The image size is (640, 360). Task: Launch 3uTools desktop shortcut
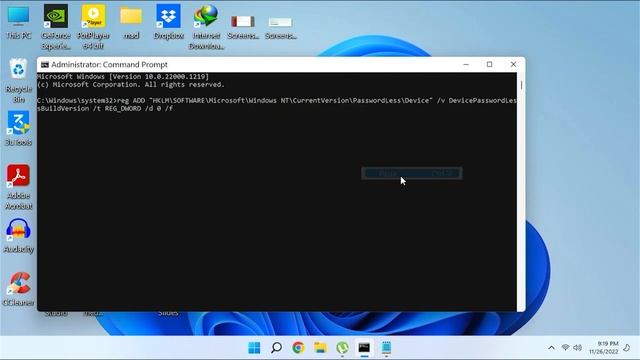pos(18,129)
